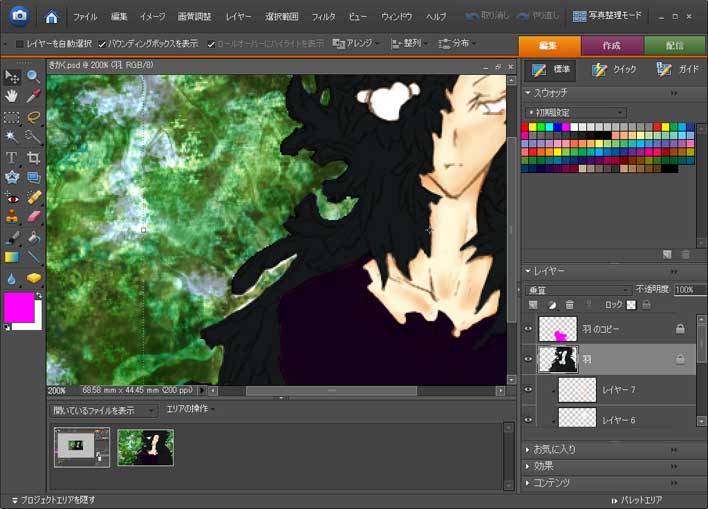Viewport: 708px width, 509px height.
Task: Select the Eraser tool
Action: [x=33, y=217]
